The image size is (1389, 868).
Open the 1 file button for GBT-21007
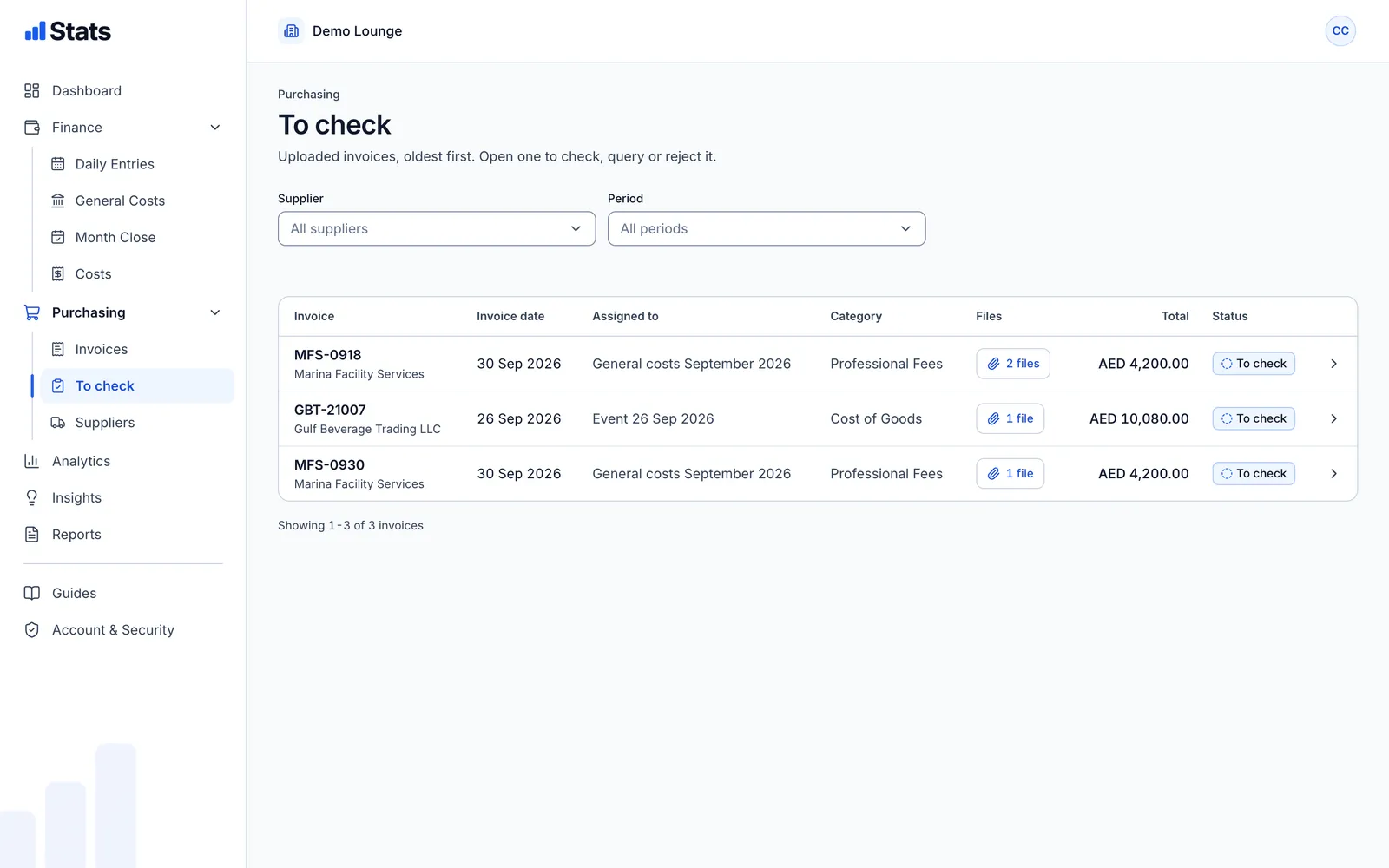pyautogui.click(x=1010, y=418)
